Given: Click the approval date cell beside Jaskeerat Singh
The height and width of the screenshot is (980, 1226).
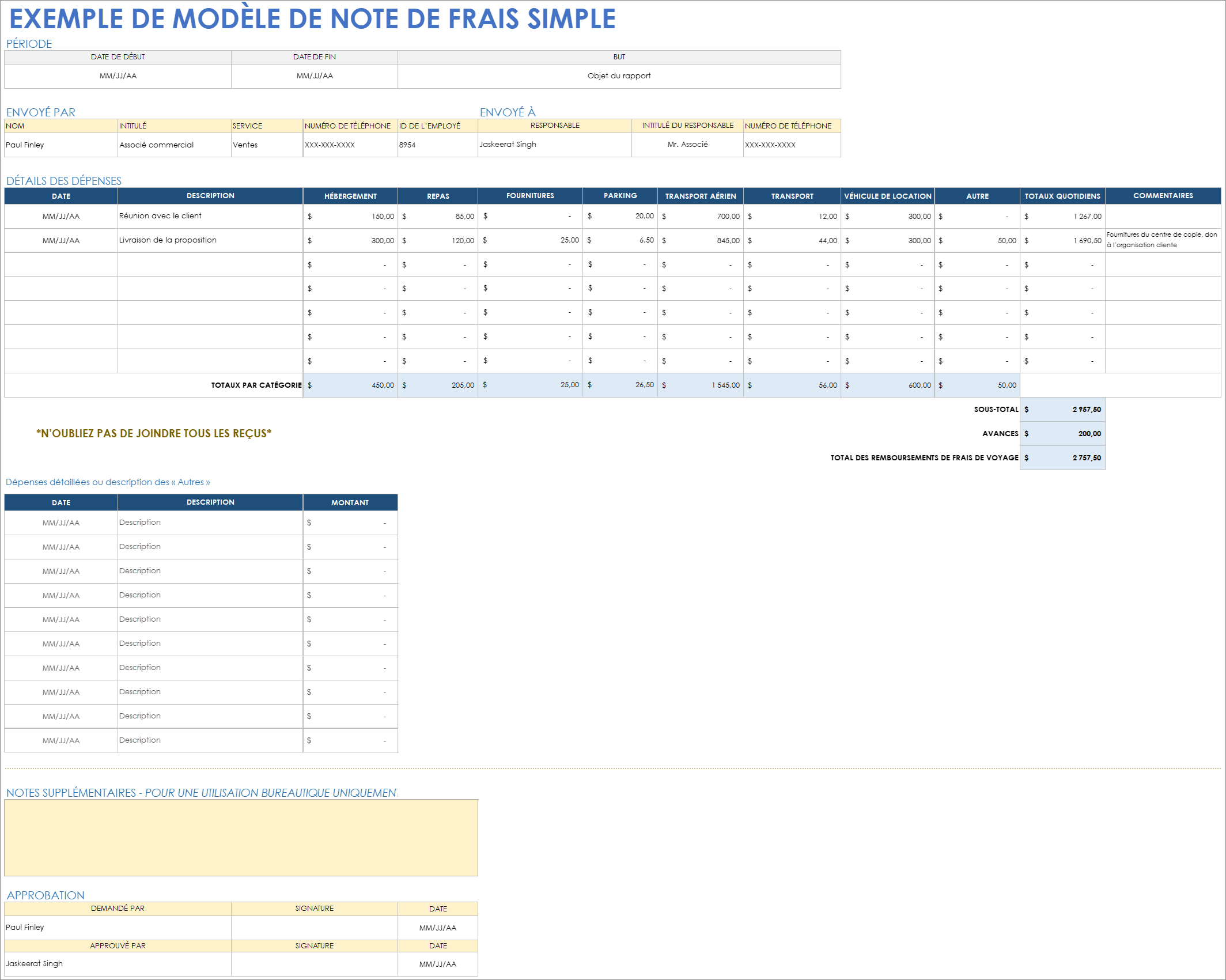Looking at the screenshot, I should coord(438,964).
